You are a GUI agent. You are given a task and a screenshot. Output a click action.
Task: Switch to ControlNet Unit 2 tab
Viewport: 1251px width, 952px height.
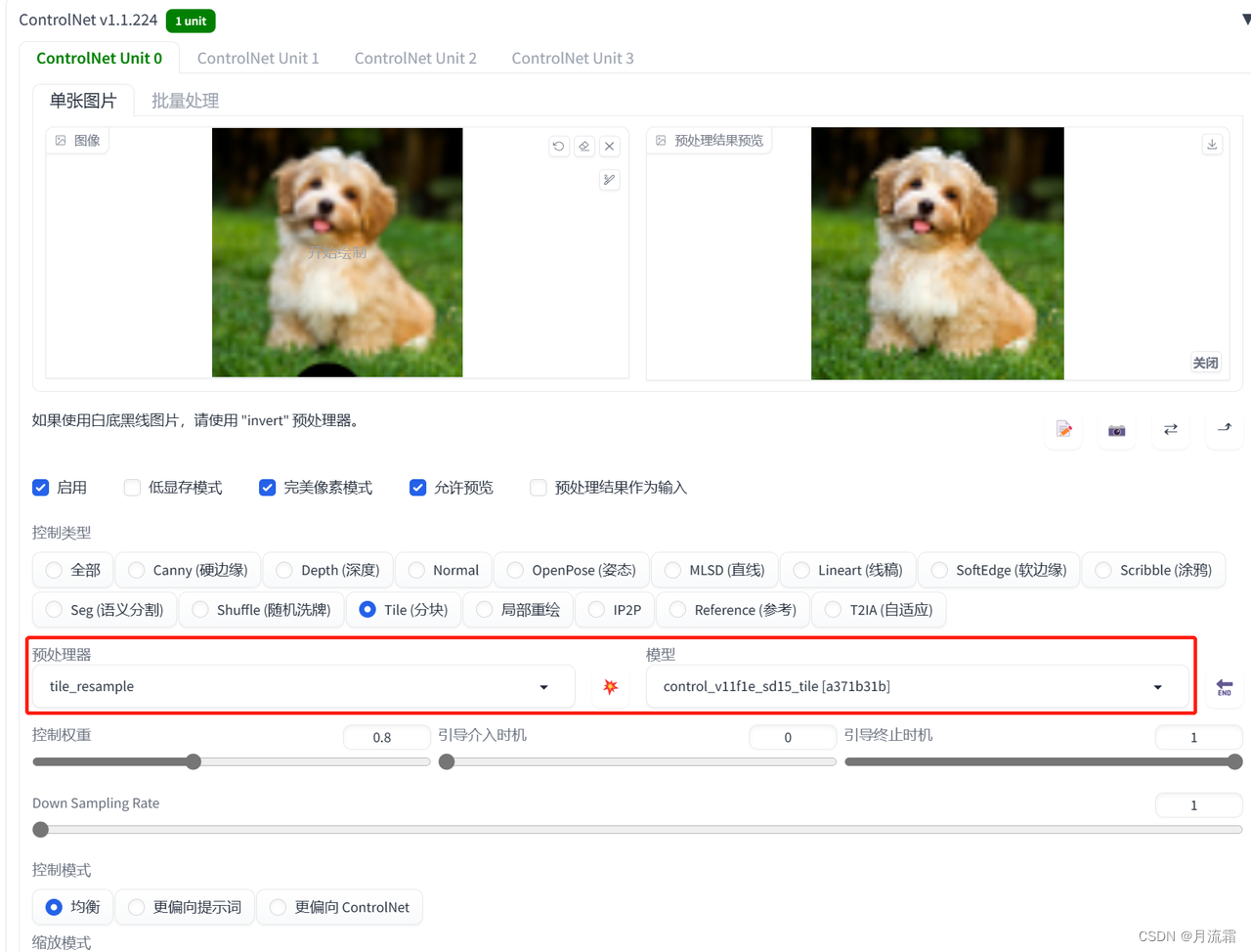click(415, 59)
